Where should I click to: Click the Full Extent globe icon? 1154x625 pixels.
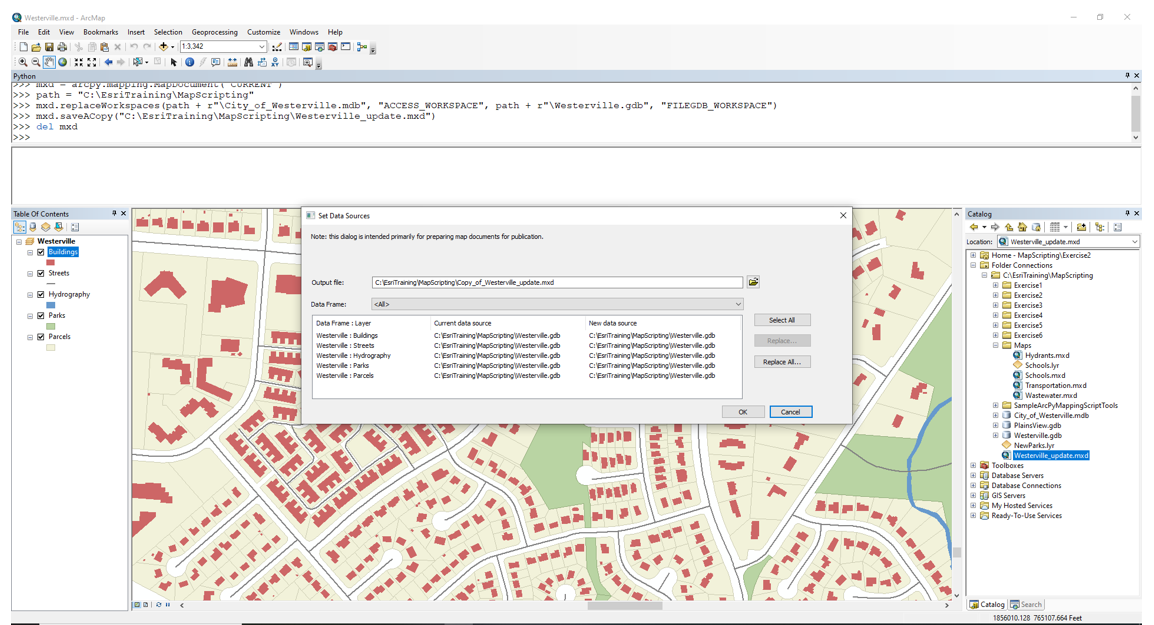pos(63,62)
